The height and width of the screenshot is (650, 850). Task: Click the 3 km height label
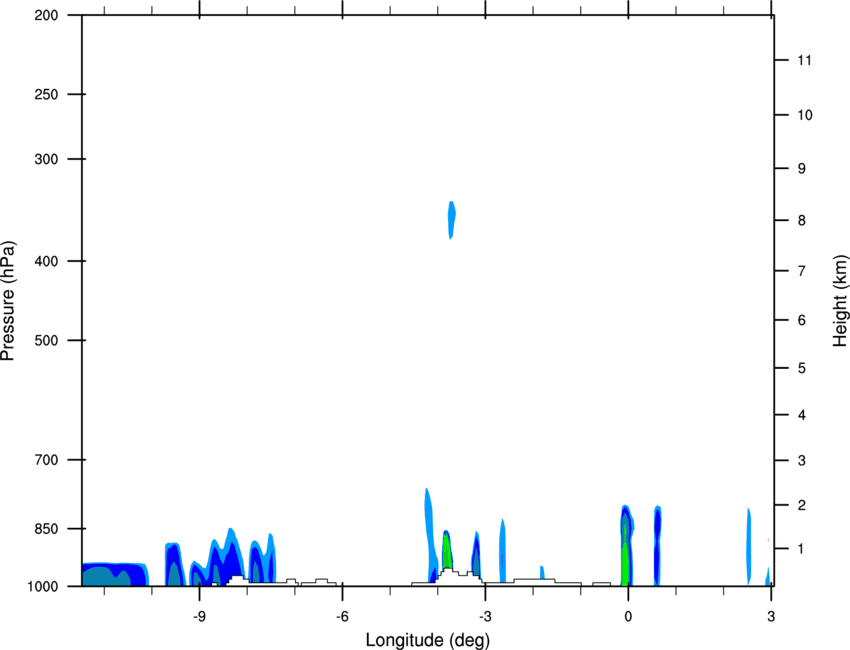click(x=802, y=461)
